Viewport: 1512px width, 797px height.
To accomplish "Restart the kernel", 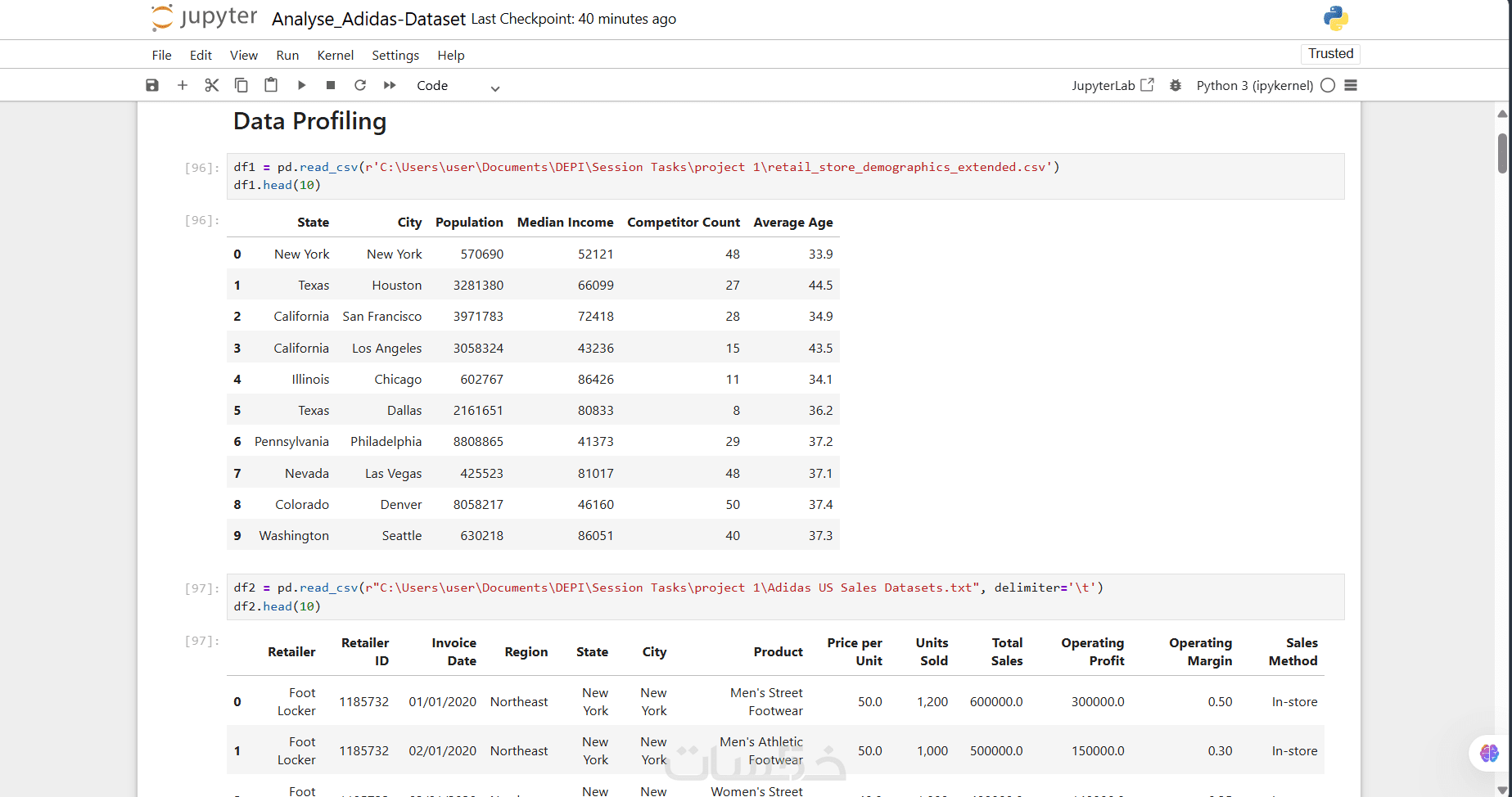I will (360, 85).
